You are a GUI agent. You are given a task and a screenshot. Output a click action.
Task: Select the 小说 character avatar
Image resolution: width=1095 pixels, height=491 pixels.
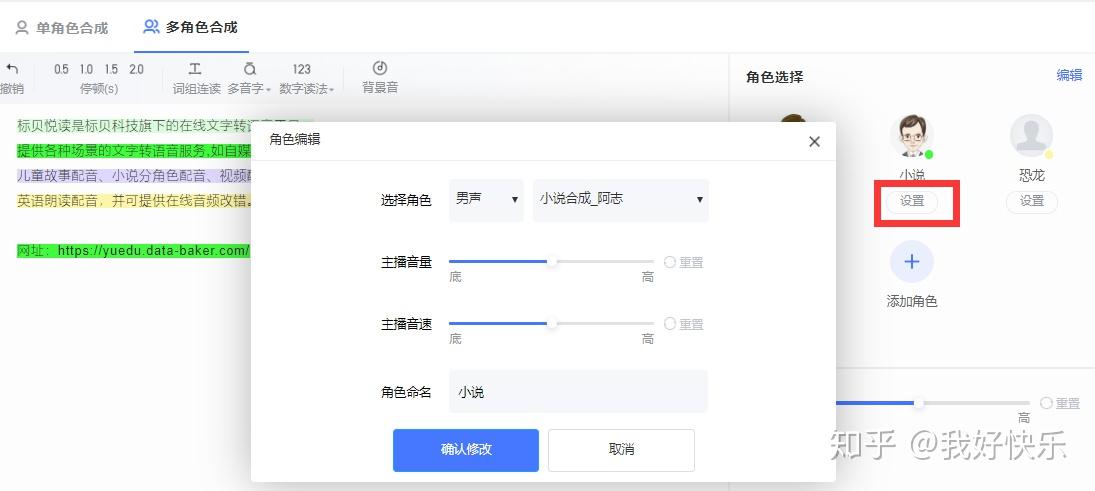tap(912, 136)
